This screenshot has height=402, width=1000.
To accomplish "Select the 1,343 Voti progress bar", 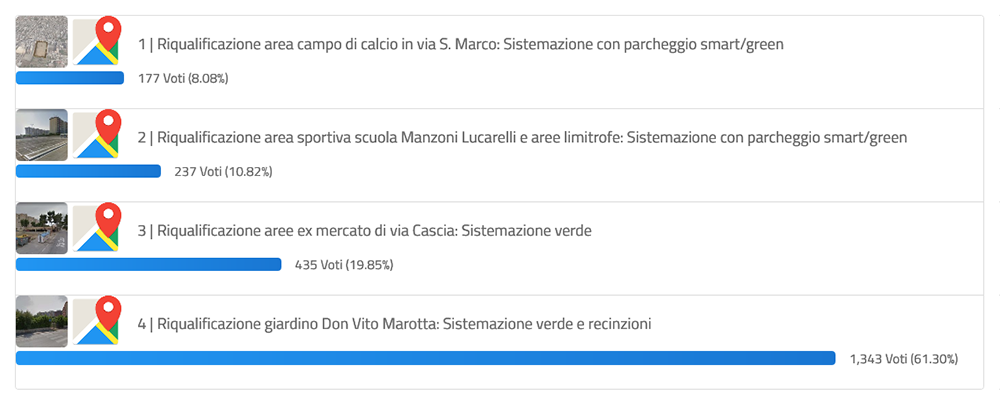I will [425, 358].
